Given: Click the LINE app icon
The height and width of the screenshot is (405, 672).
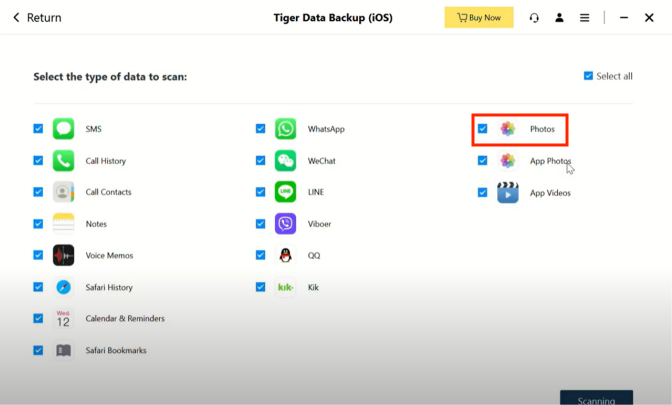Looking at the screenshot, I should pos(286,192).
